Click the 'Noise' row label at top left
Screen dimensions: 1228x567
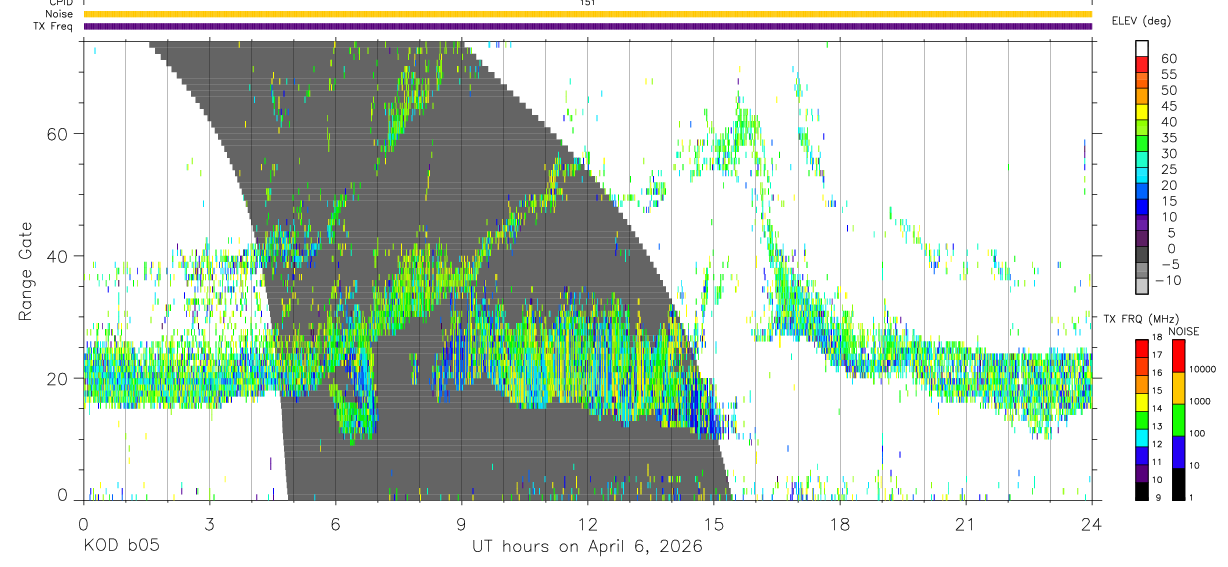point(59,14)
